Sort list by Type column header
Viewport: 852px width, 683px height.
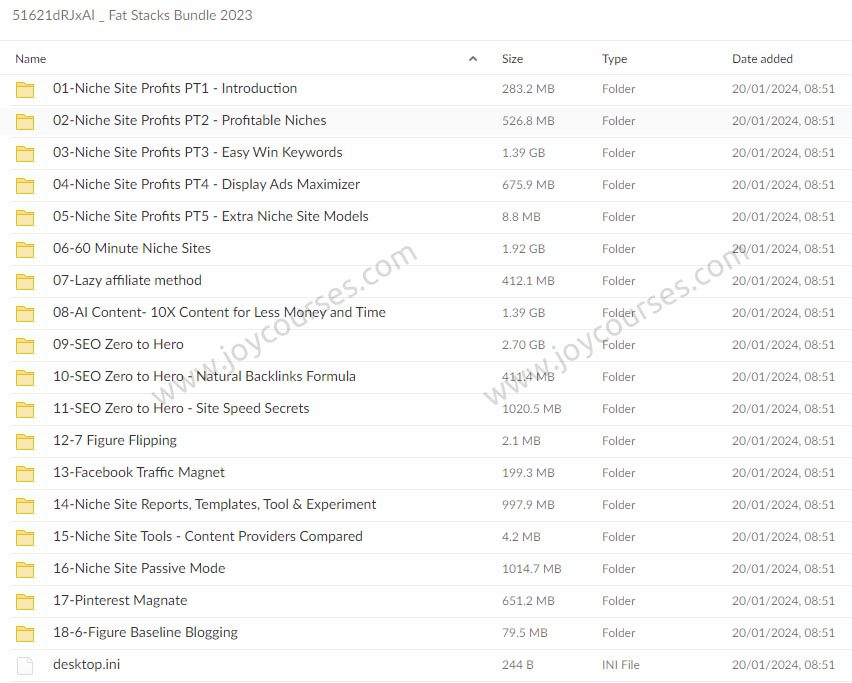pos(614,59)
